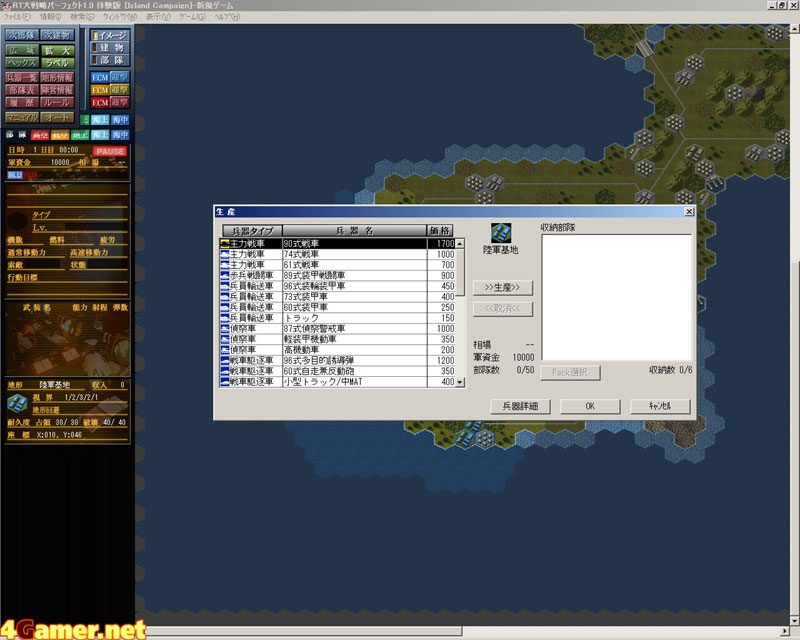Toggle the blue 迎撃 intercept button

[120, 78]
